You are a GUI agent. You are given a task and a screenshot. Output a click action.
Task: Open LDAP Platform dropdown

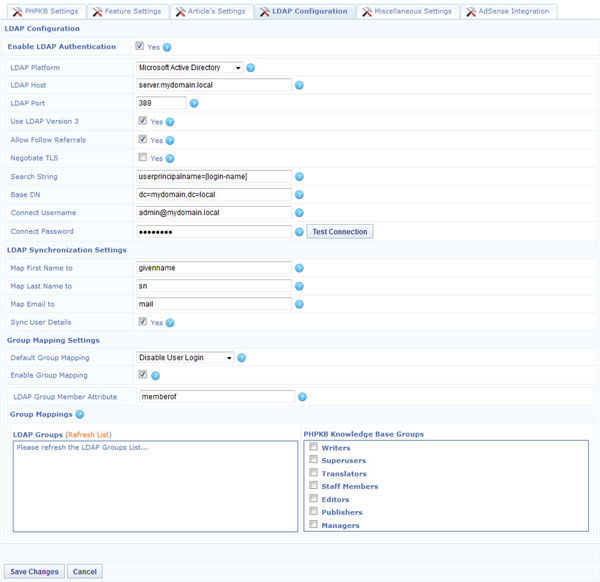190,68
